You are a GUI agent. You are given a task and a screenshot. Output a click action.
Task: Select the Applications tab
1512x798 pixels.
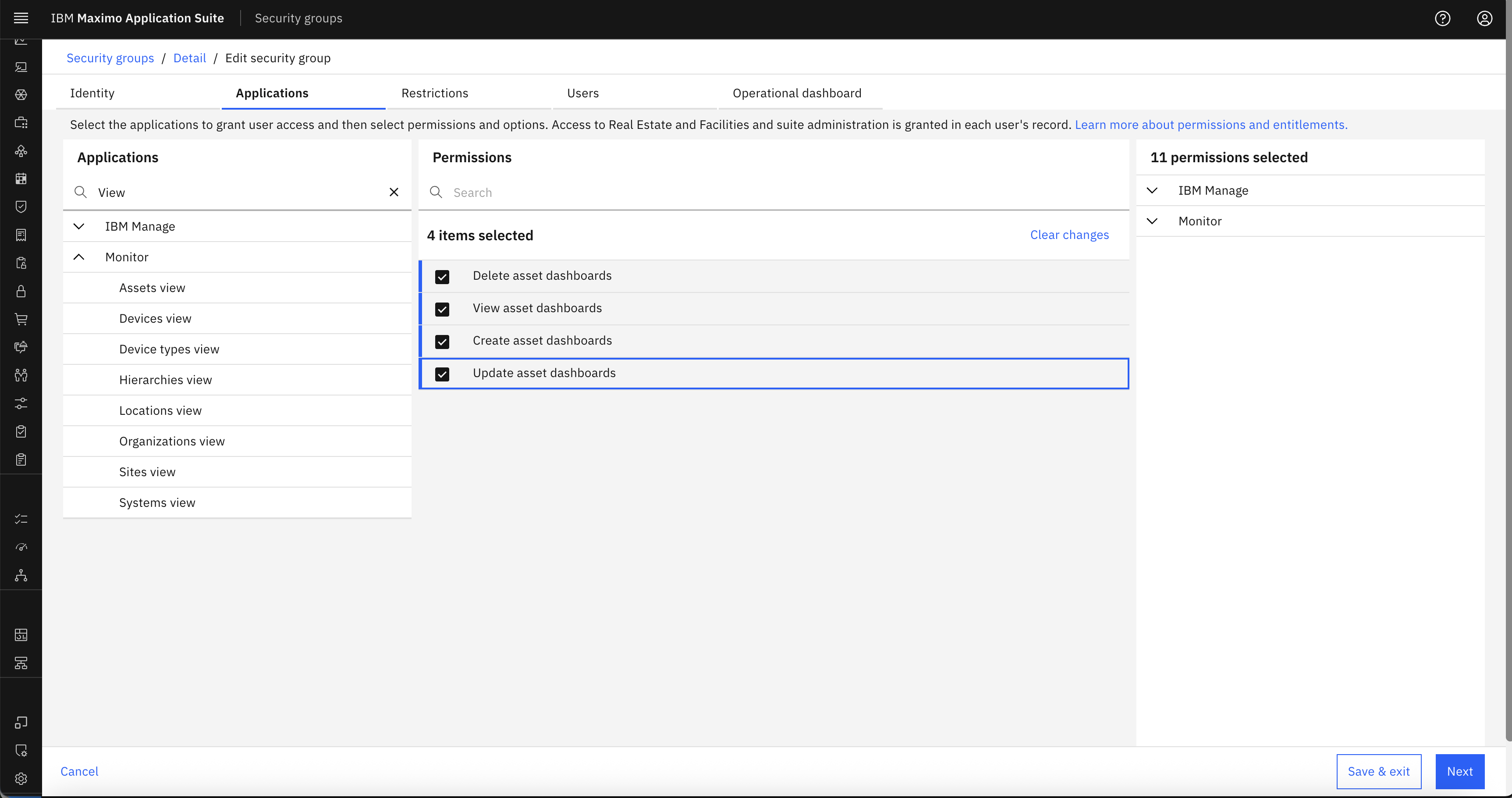click(303, 93)
